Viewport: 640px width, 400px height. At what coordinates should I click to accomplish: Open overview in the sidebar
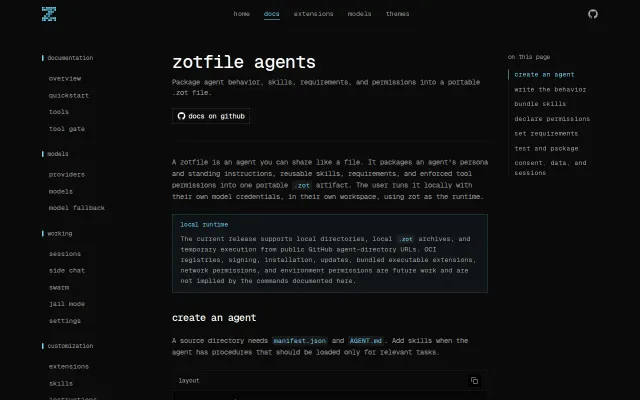tap(65, 78)
